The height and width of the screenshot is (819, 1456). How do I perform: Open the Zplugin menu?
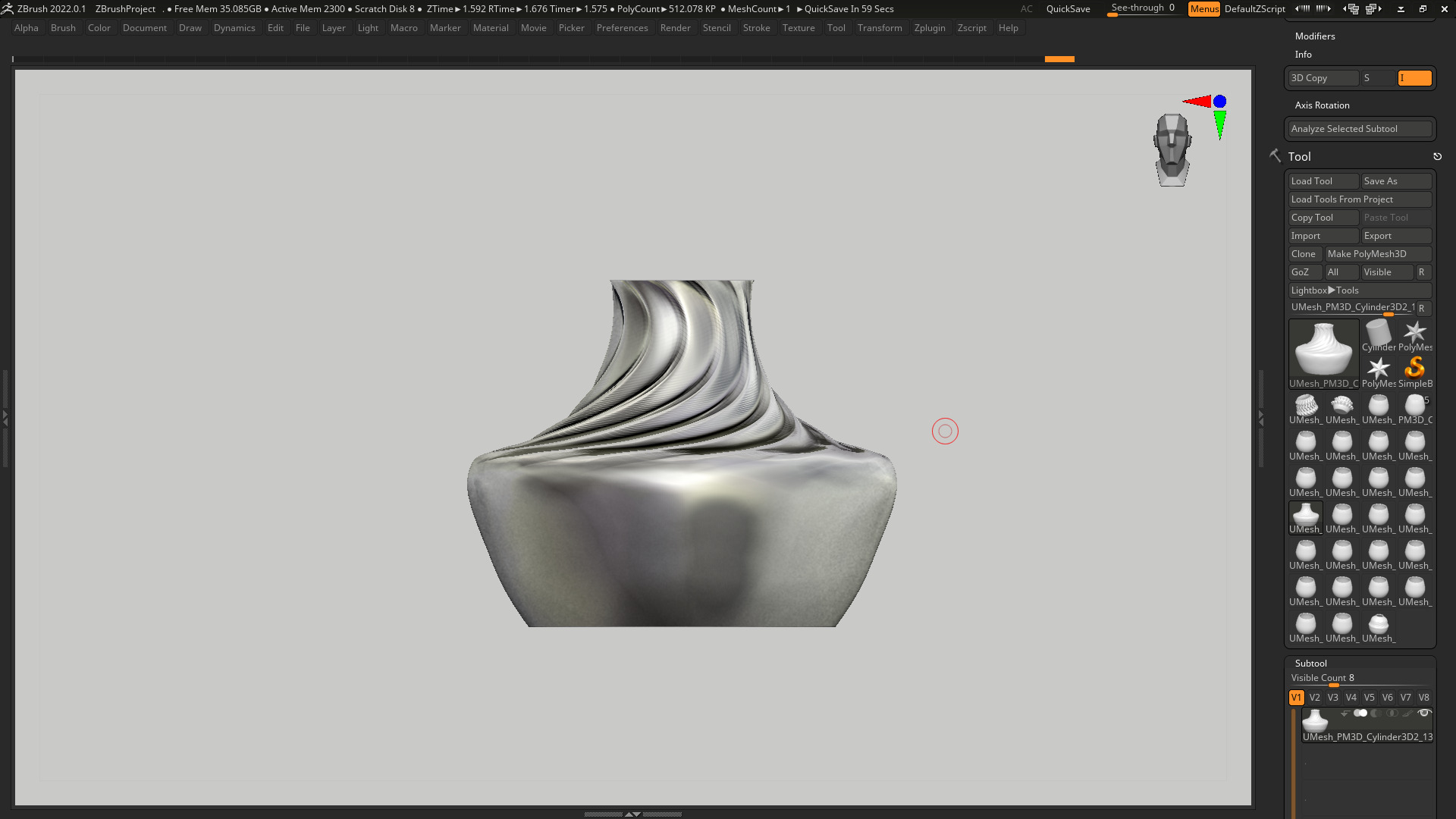click(x=930, y=28)
